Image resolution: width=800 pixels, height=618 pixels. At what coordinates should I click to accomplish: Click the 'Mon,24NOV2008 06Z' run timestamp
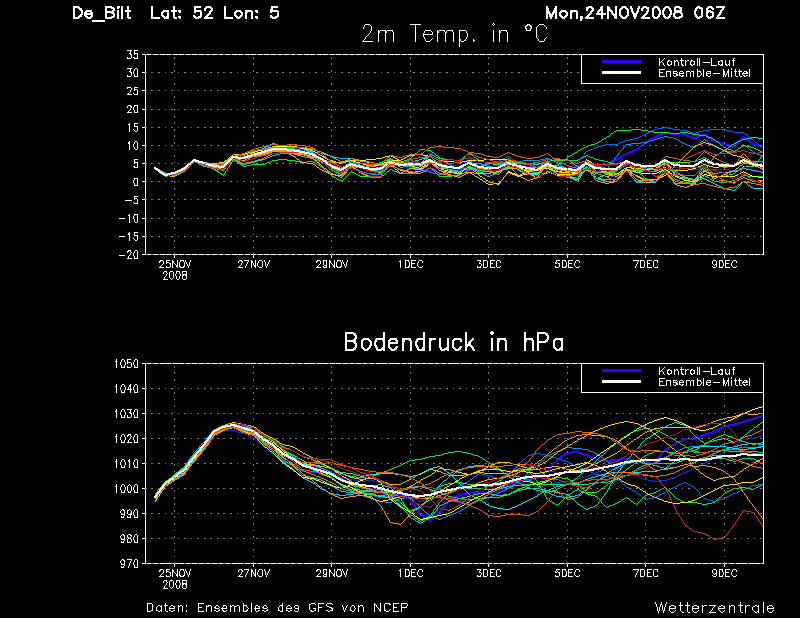click(635, 13)
